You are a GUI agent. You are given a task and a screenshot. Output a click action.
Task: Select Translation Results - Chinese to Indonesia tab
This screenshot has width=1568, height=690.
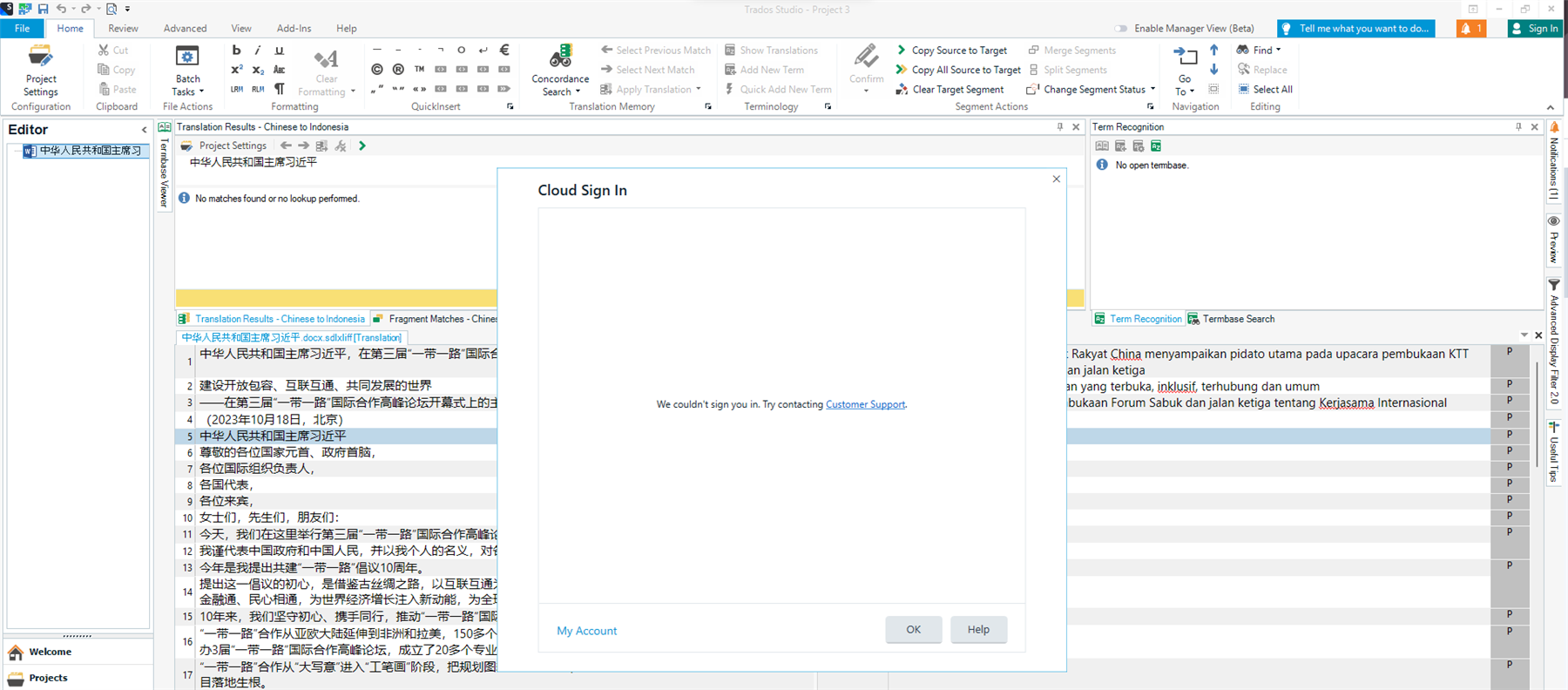272,319
